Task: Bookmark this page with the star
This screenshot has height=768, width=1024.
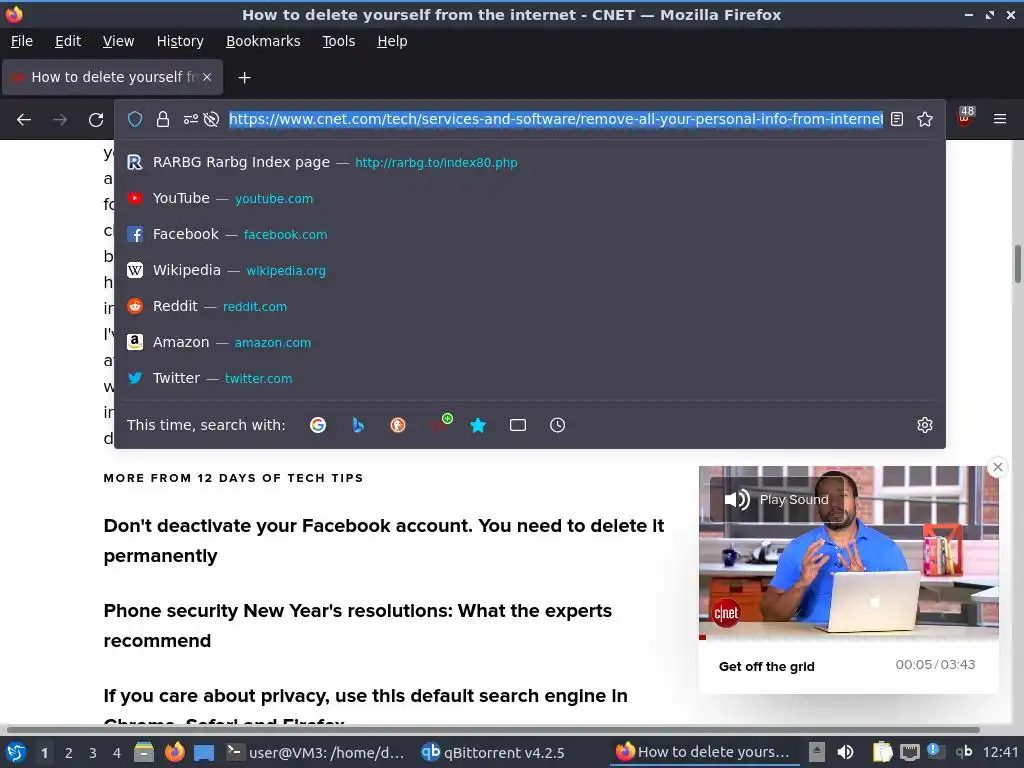Action: (x=925, y=120)
